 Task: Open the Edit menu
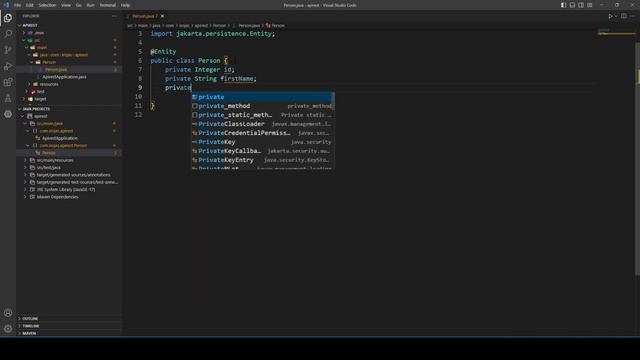click(30, 5)
